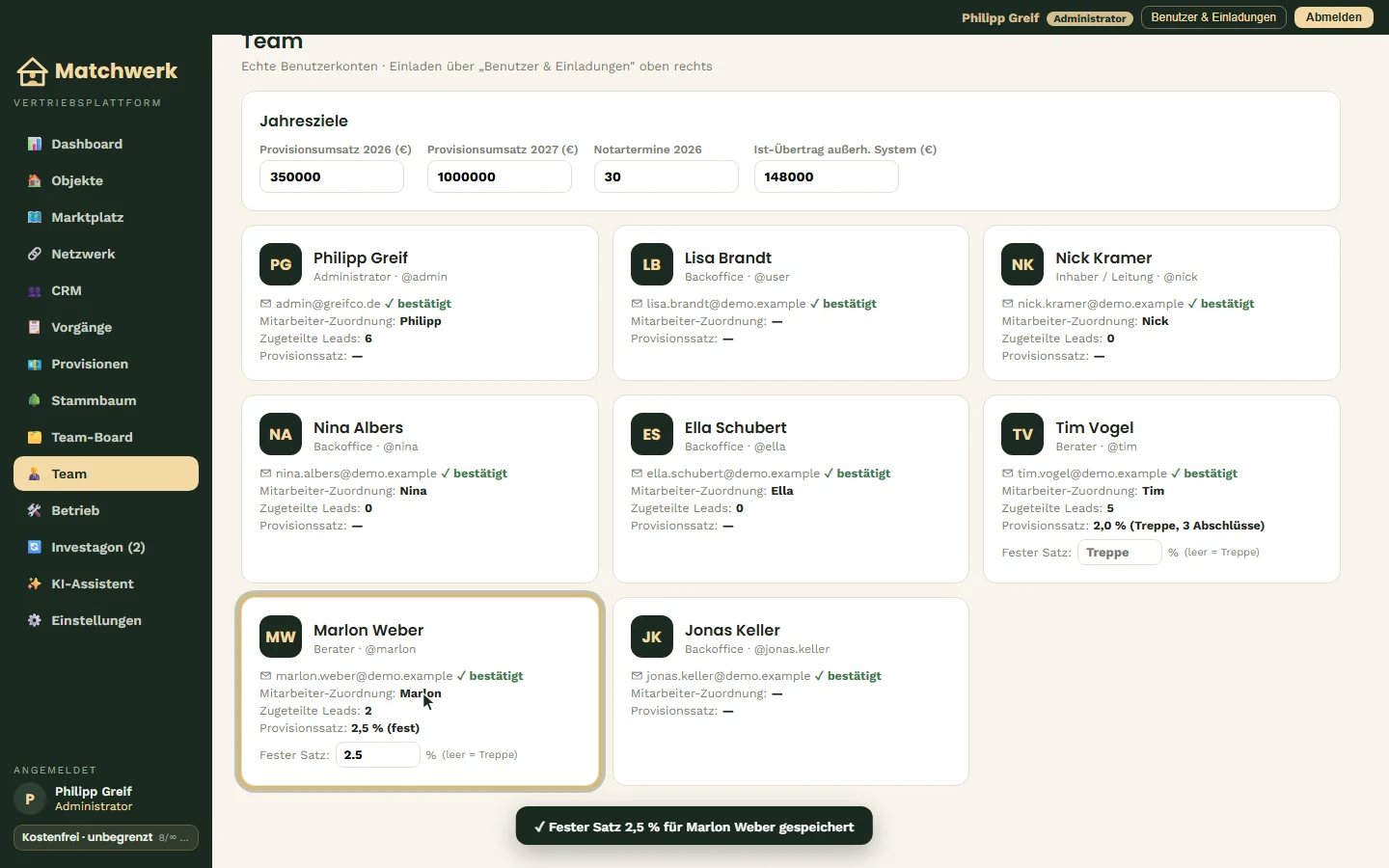Screen dimensions: 1389x868
Task: Click the CRM people icon
Action: coord(35,290)
